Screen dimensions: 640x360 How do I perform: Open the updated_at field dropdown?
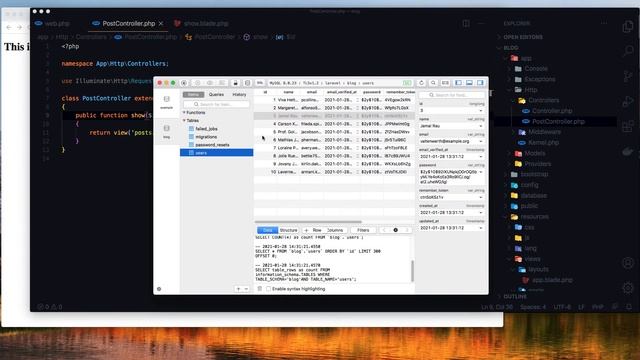coord(481,228)
